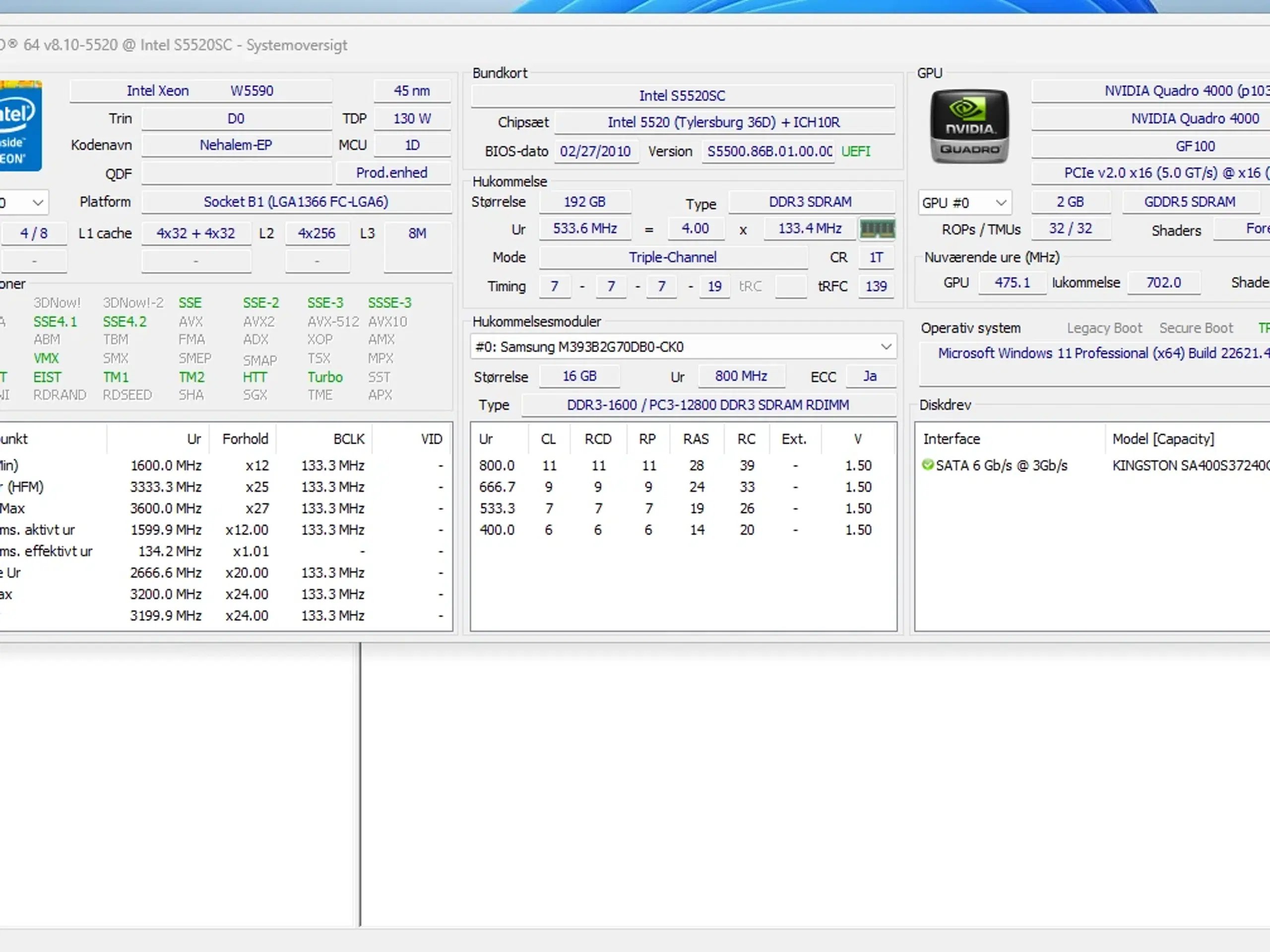This screenshot has width=1270, height=952.
Task: Click the green SATA drive status icon
Action: coord(927,465)
